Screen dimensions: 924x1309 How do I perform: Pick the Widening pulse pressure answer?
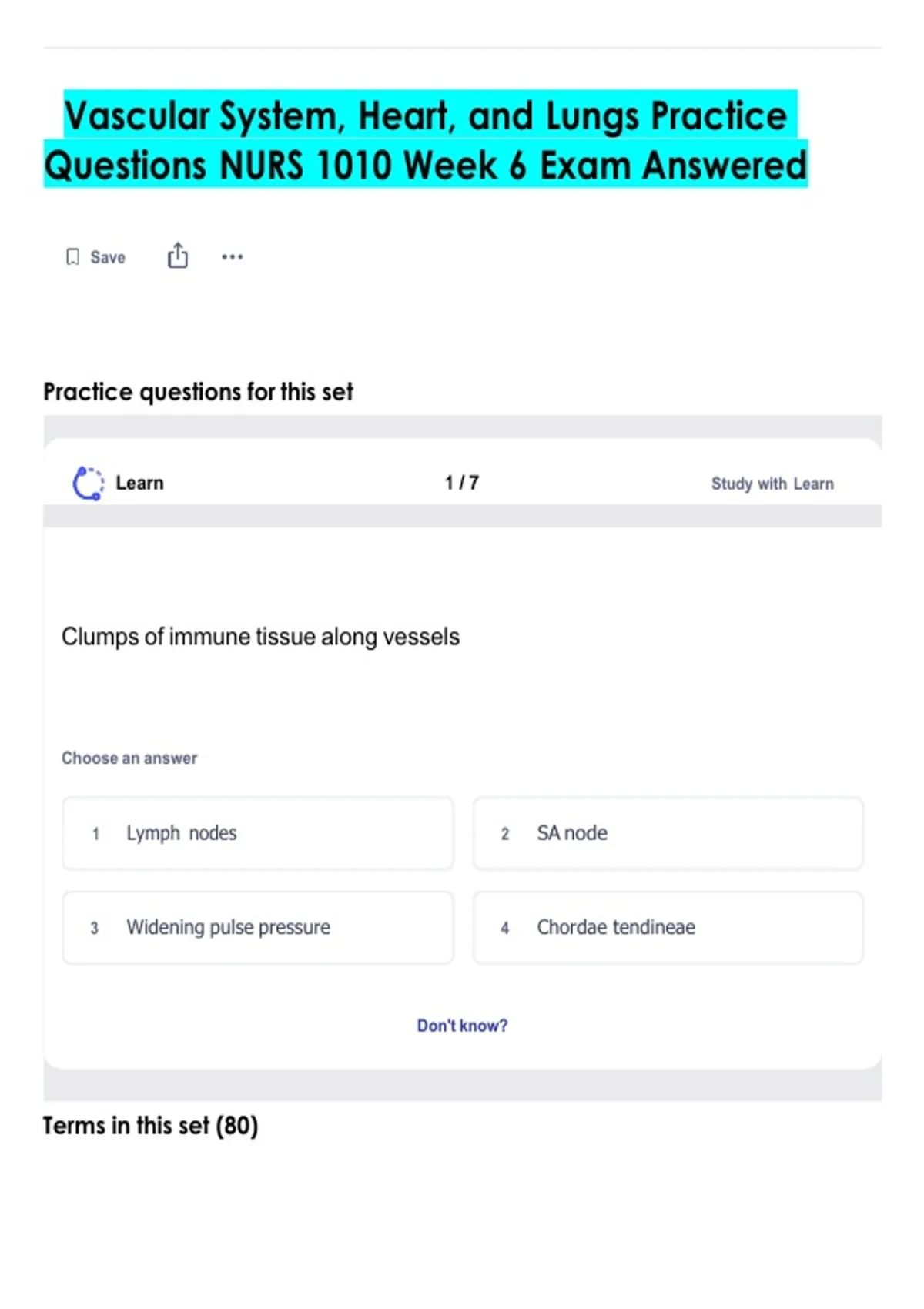tap(258, 927)
